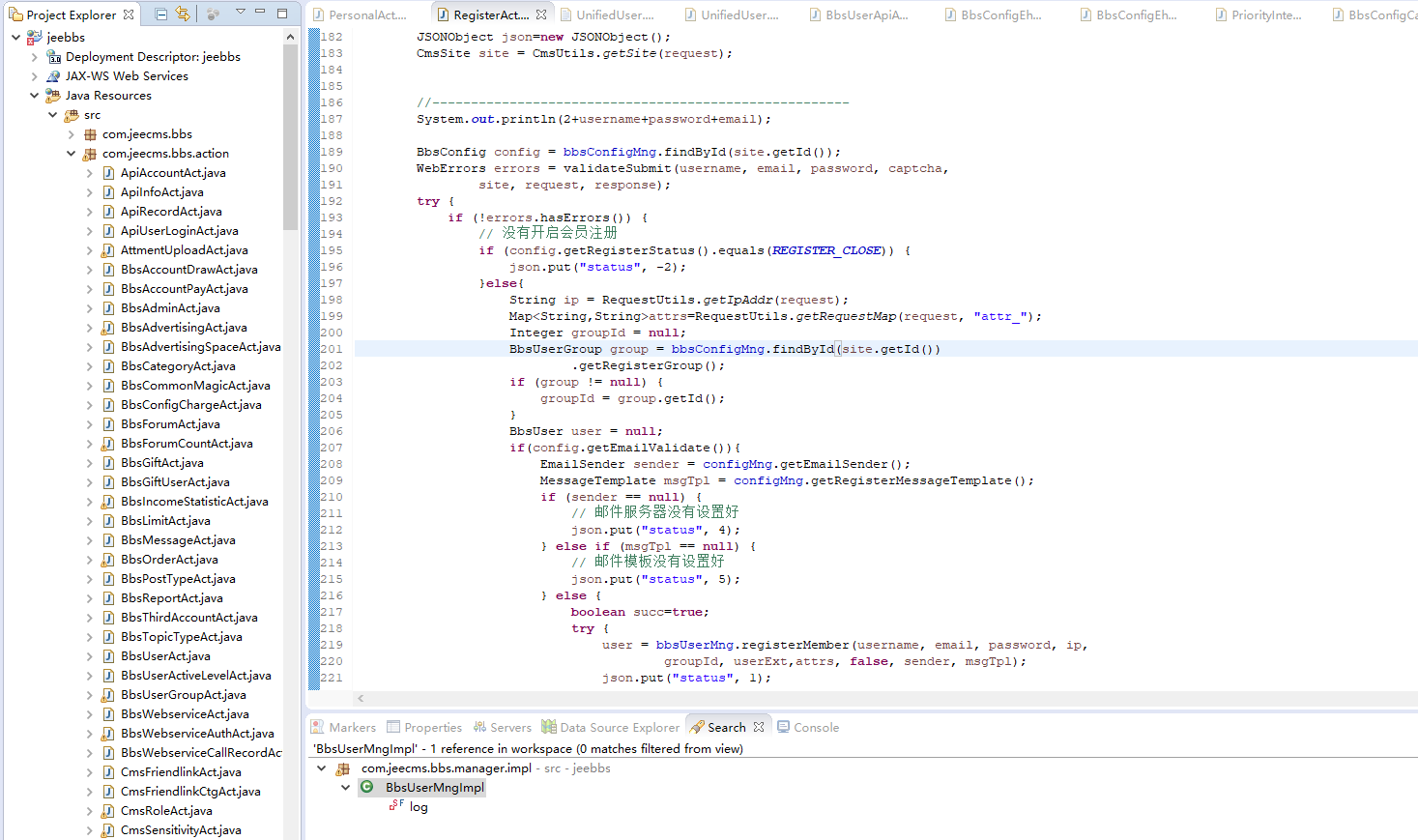Maximize the Project Explorer panel
Screen dimensions: 1418x840
(282, 14)
